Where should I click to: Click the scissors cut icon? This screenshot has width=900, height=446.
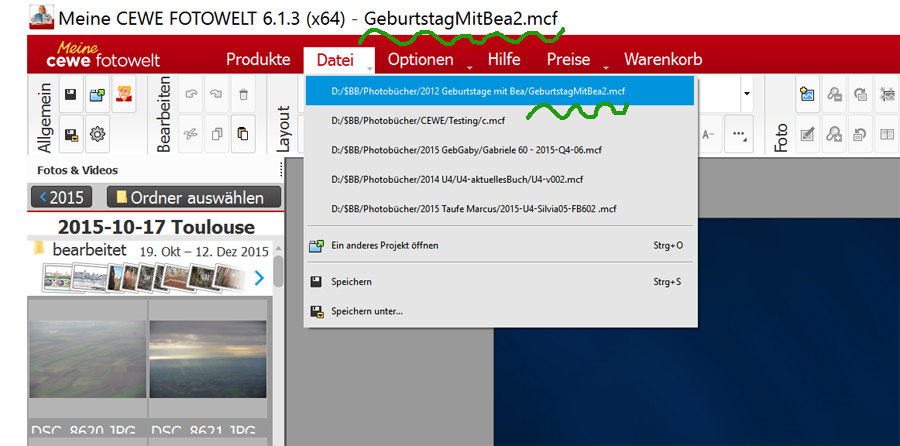pos(191,134)
